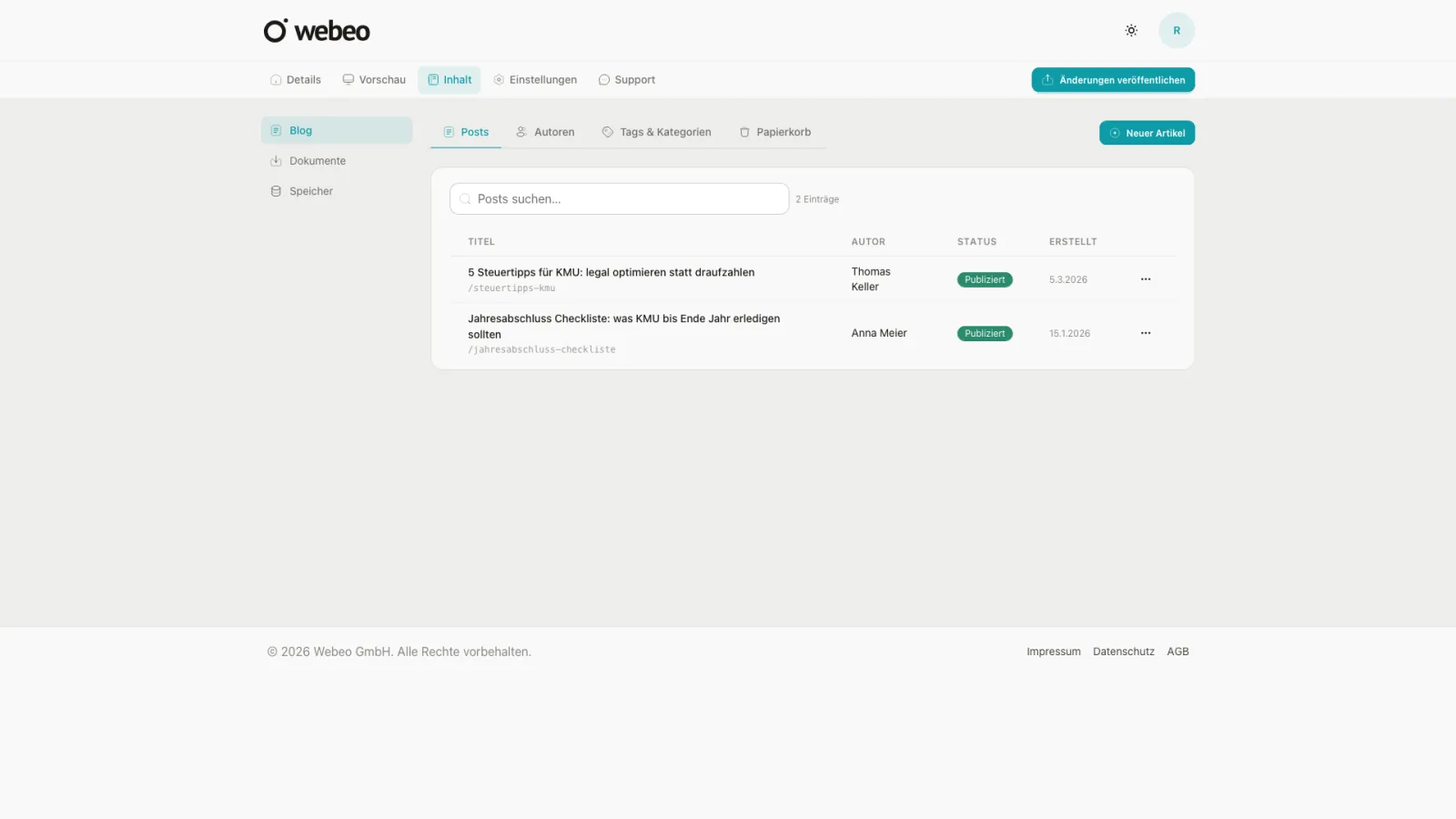This screenshot has width=1456, height=819.
Task: Go to the Einstellungen tab
Action: tap(535, 80)
